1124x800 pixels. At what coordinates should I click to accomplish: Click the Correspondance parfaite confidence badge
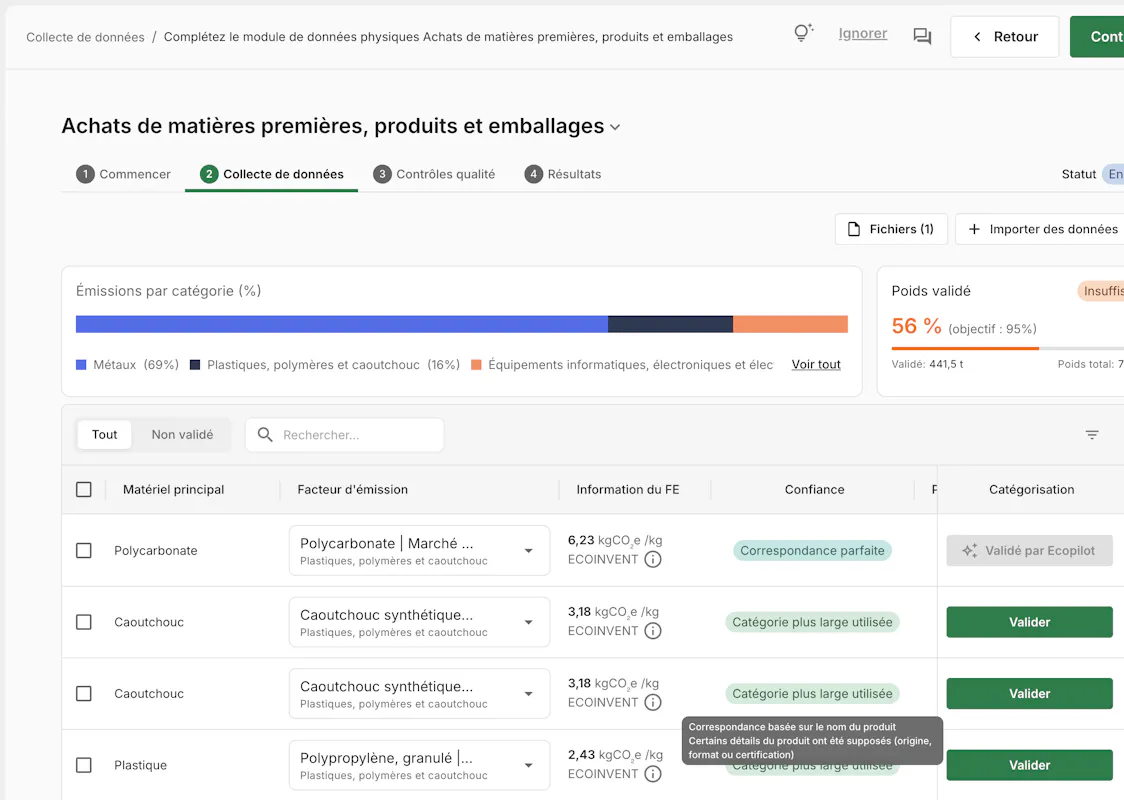click(812, 551)
